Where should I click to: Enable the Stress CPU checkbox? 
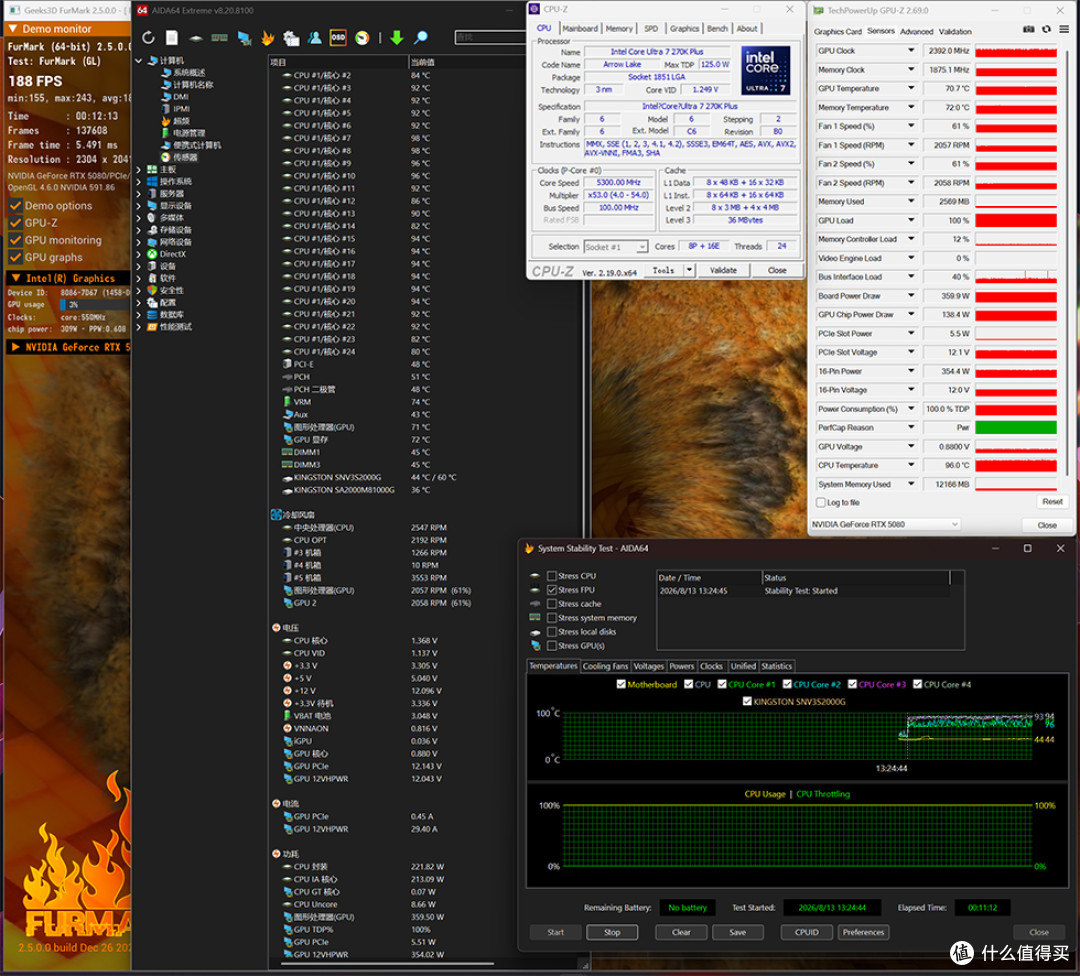552,576
